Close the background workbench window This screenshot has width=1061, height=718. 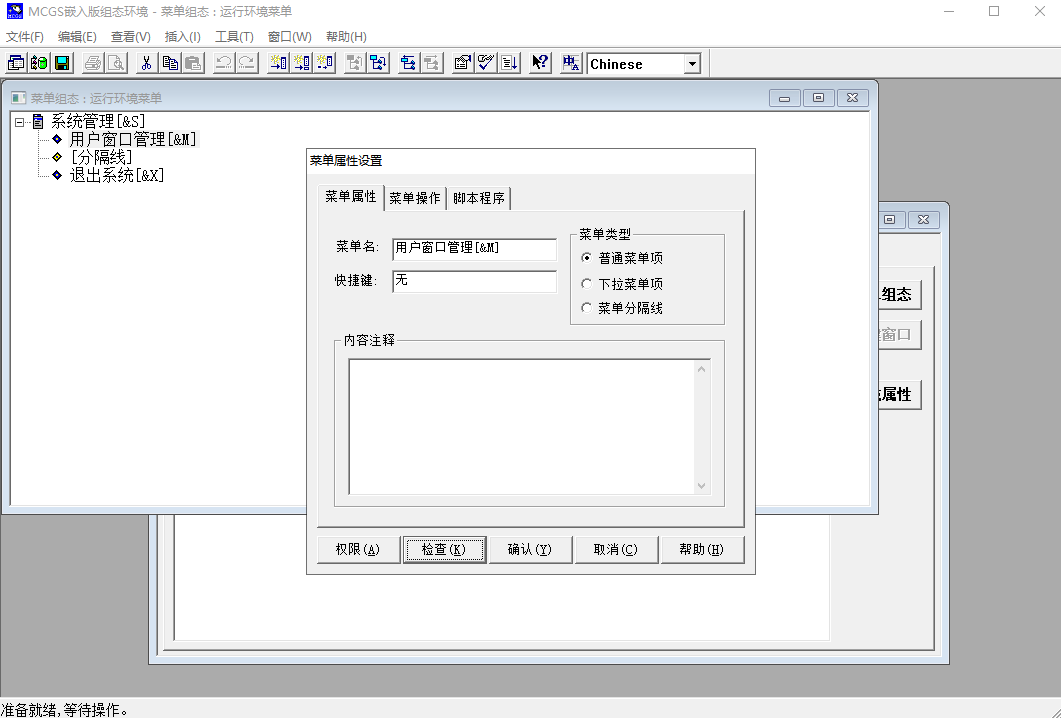924,220
